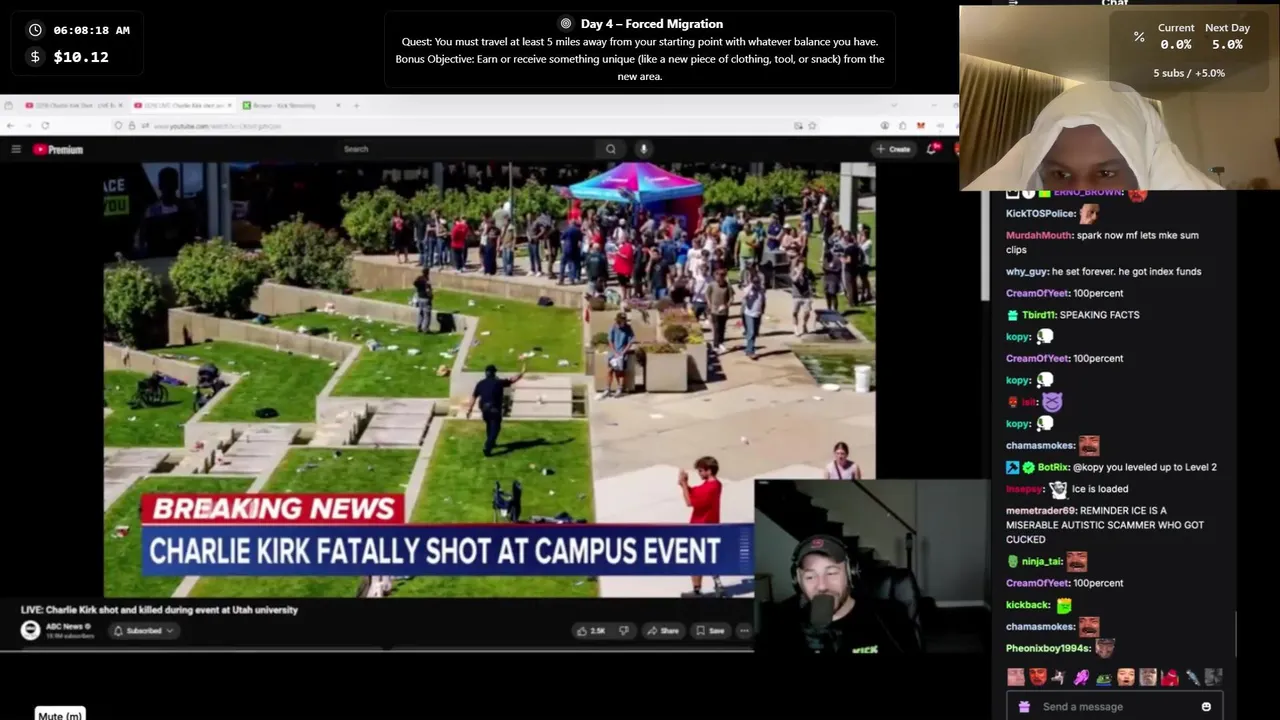Click username why_guy in chat
This screenshot has width=1280, height=720.
[1027, 272]
